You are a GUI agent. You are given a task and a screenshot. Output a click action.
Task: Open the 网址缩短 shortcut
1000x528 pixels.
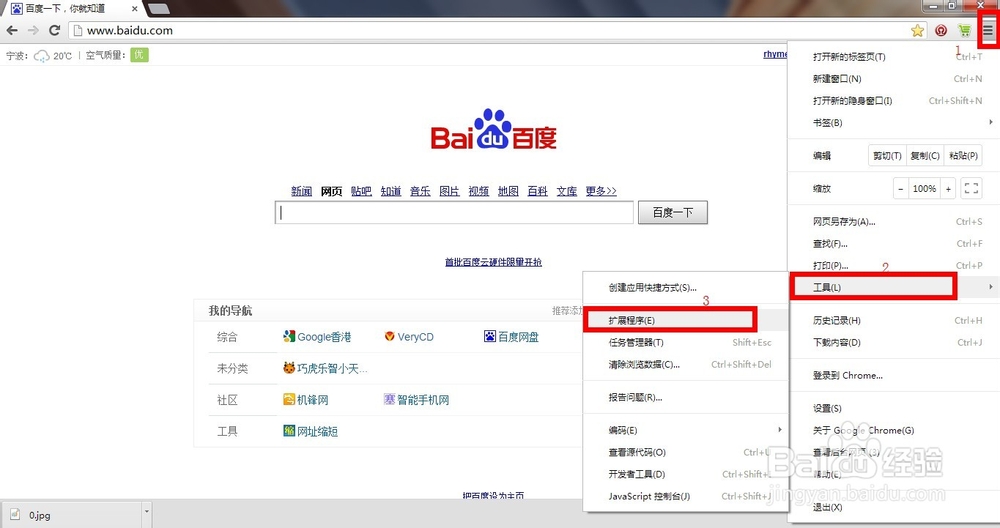(311, 431)
